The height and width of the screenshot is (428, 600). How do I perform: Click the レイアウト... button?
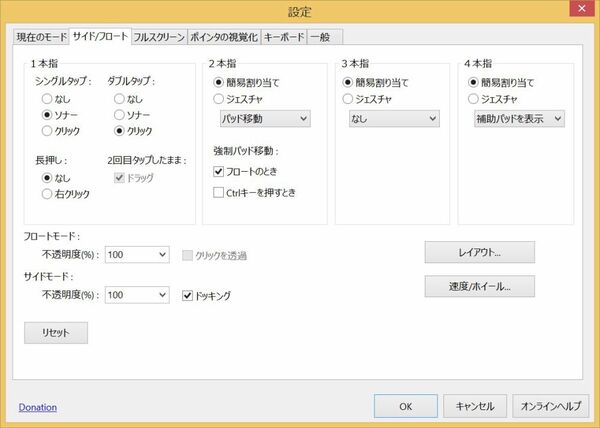point(479,252)
